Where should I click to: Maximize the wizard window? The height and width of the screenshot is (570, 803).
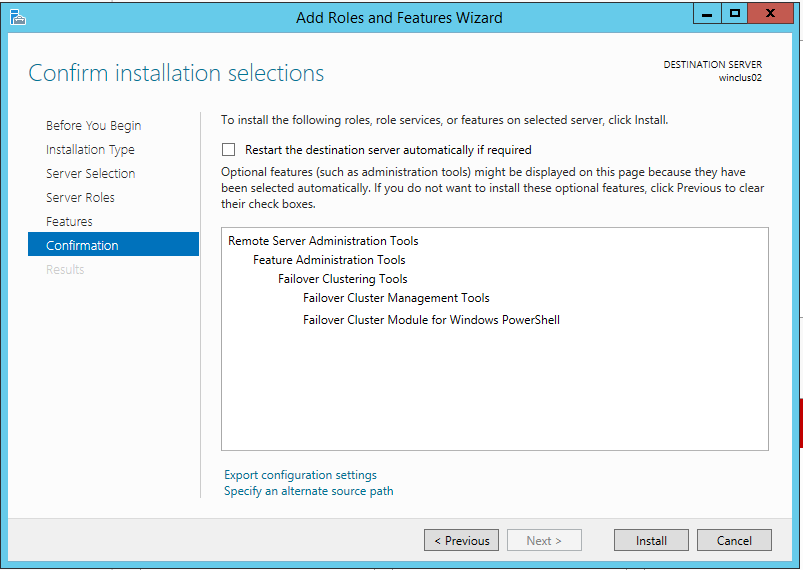click(735, 14)
